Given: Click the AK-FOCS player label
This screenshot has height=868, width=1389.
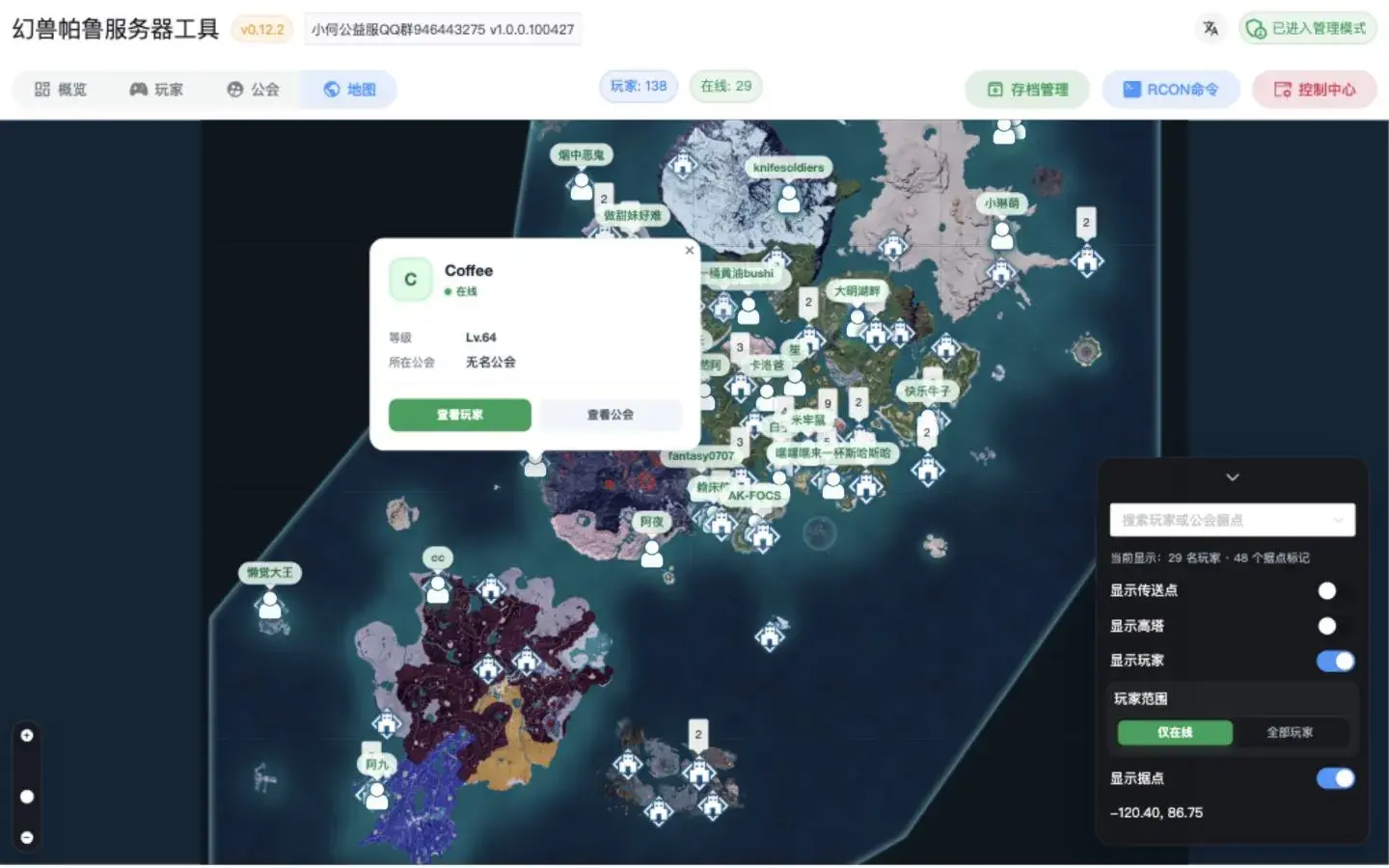Looking at the screenshot, I should click(754, 495).
